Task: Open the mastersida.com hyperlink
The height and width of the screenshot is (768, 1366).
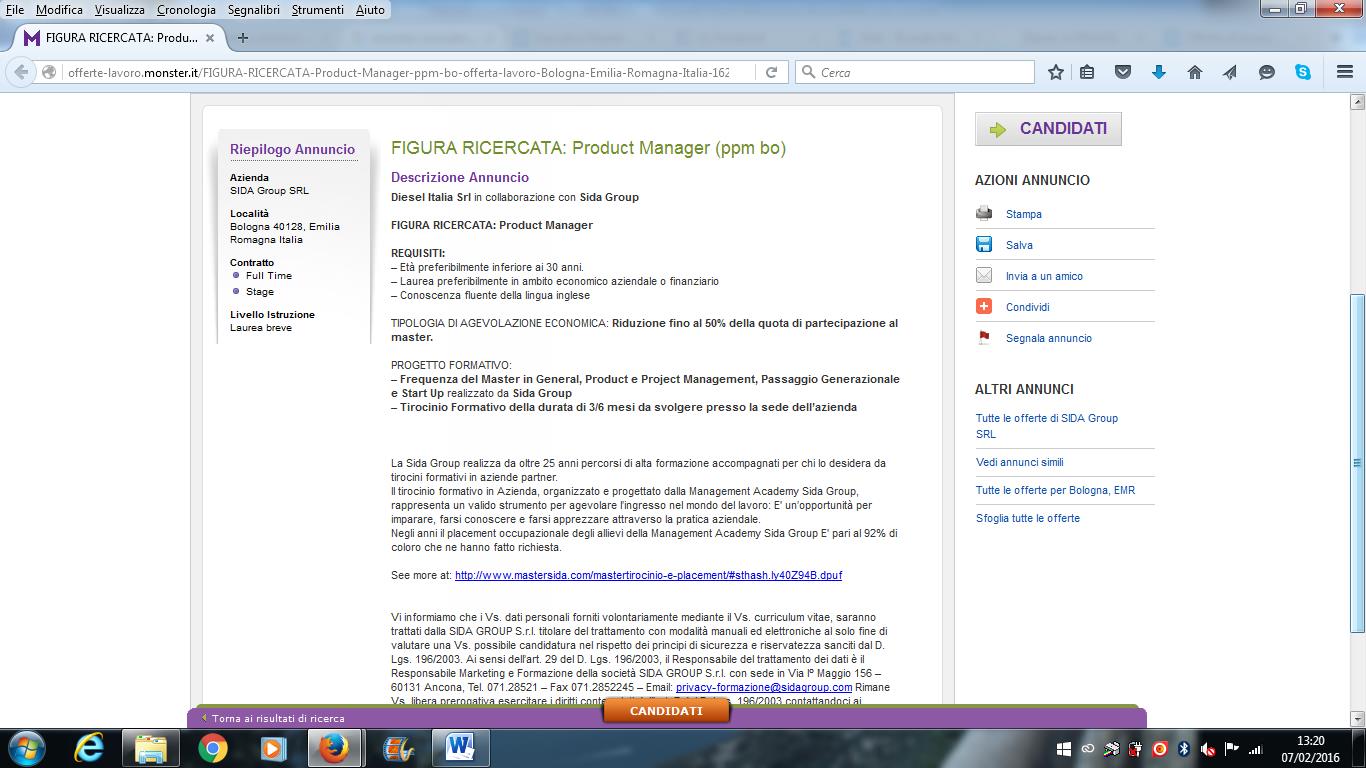Action: click(649, 575)
